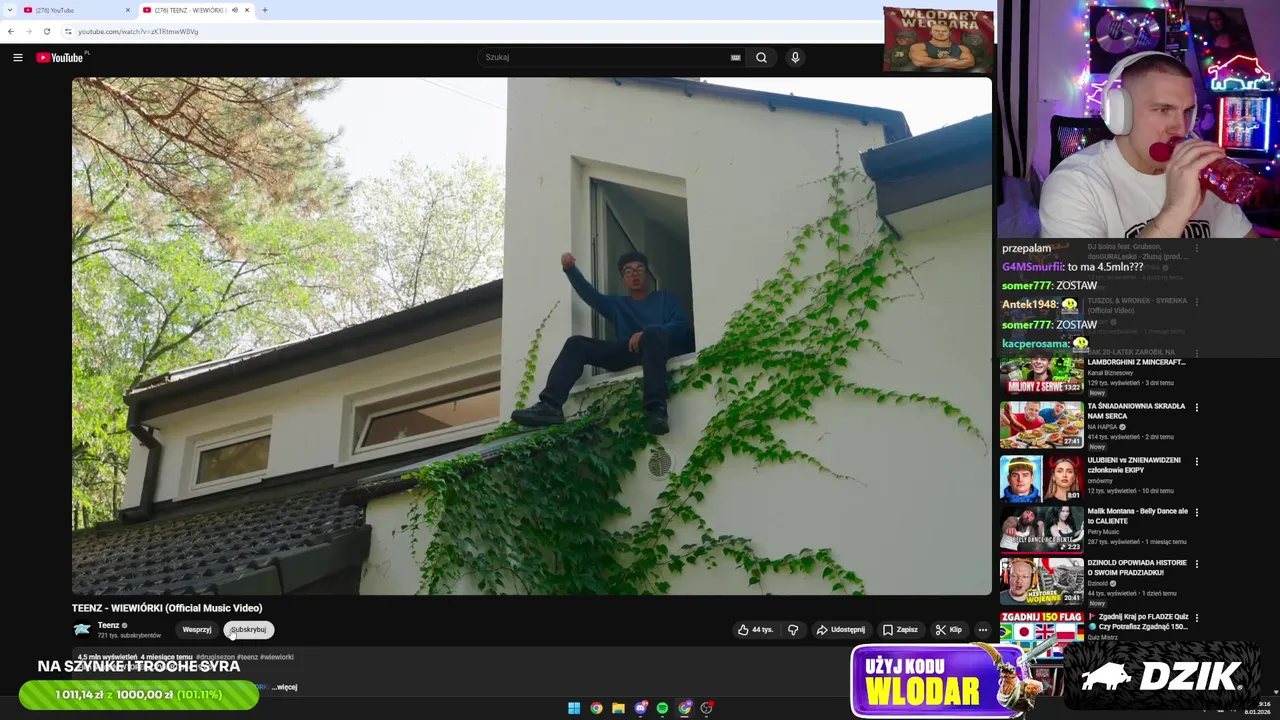This screenshot has width=1280, height=720.
Task: Open Discord from the taskbar
Action: [x=641, y=708]
